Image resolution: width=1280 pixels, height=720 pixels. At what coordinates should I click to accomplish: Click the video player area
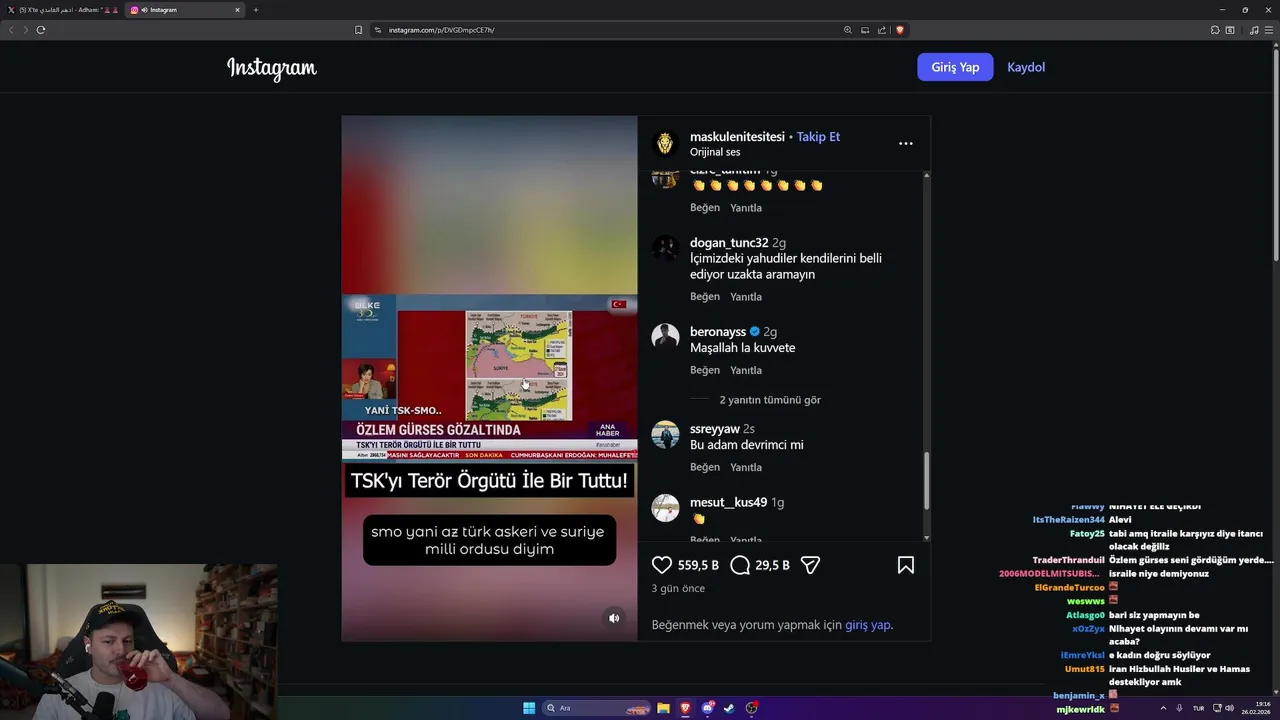click(489, 378)
